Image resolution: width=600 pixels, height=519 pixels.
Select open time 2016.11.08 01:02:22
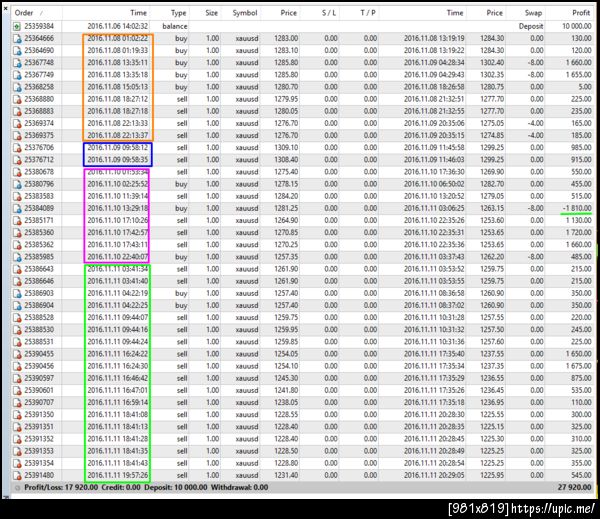(x=117, y=39)
